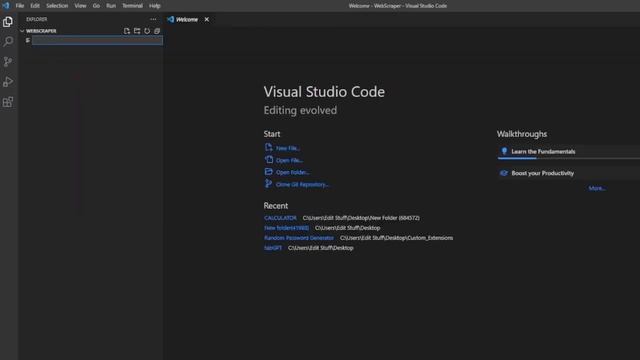Collapse all folders in Explorer
This screenshot has height=360, width=640.
click(157, 31)
